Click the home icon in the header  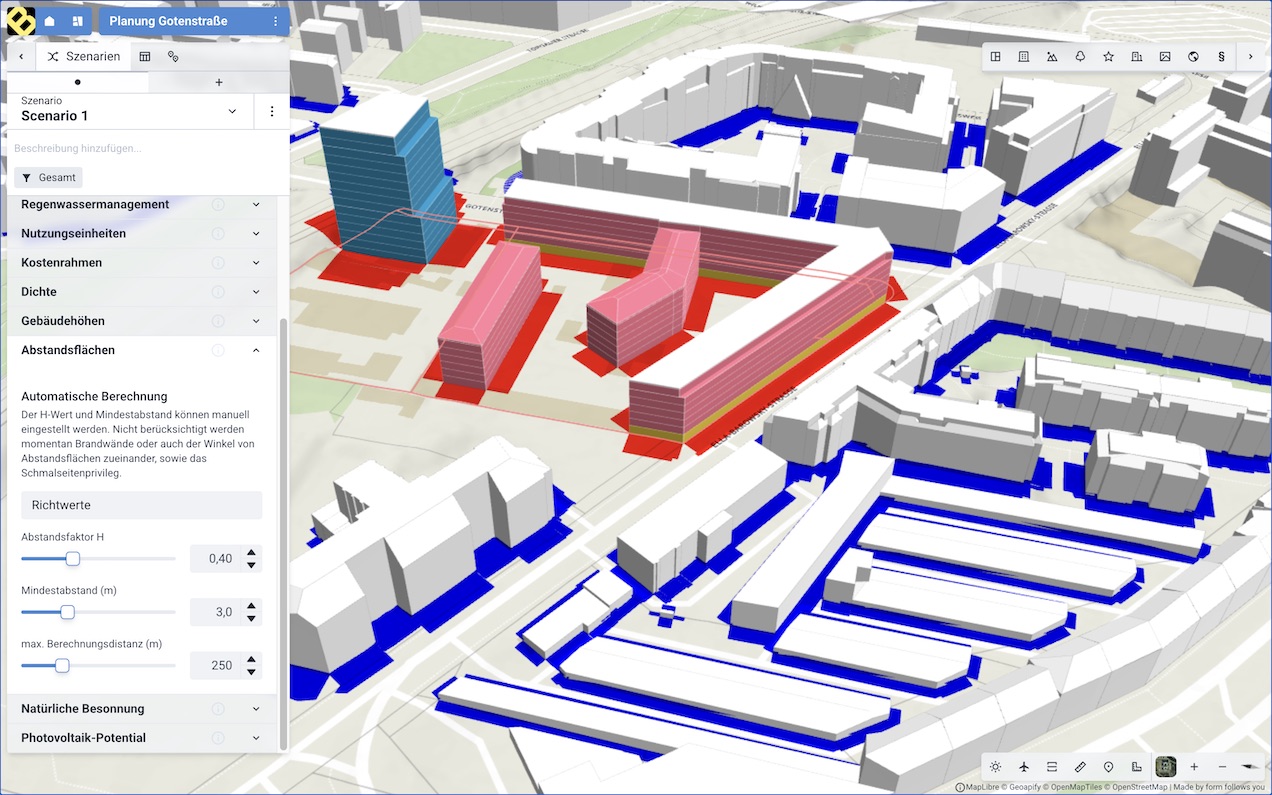tap(49, 21)
